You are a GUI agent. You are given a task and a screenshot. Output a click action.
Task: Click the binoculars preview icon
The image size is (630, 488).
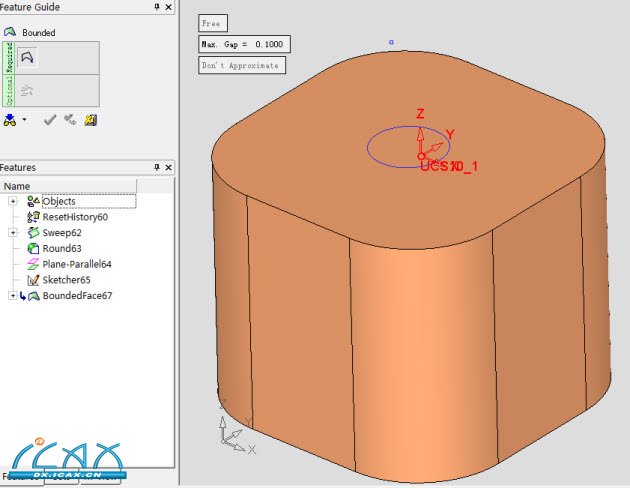pos(10,120)
